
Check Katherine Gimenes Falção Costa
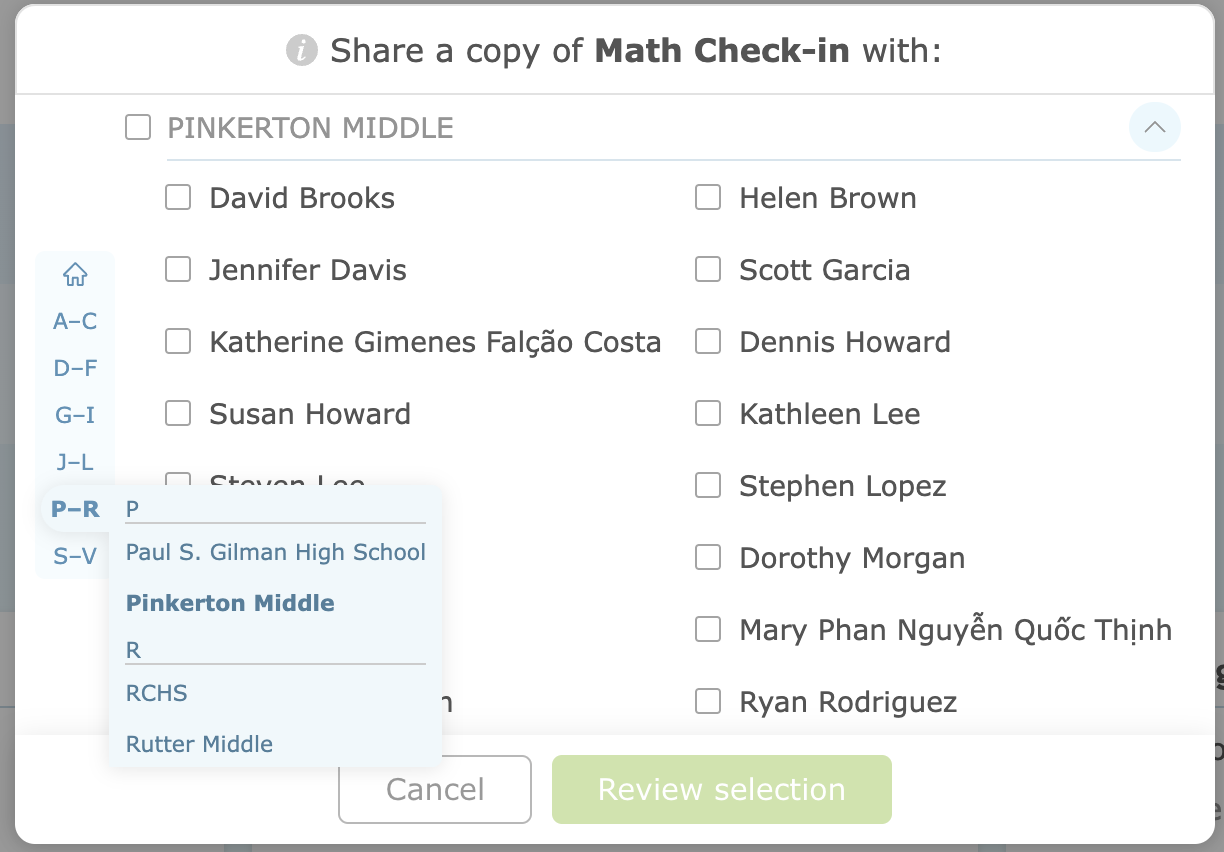coord(177,341)
